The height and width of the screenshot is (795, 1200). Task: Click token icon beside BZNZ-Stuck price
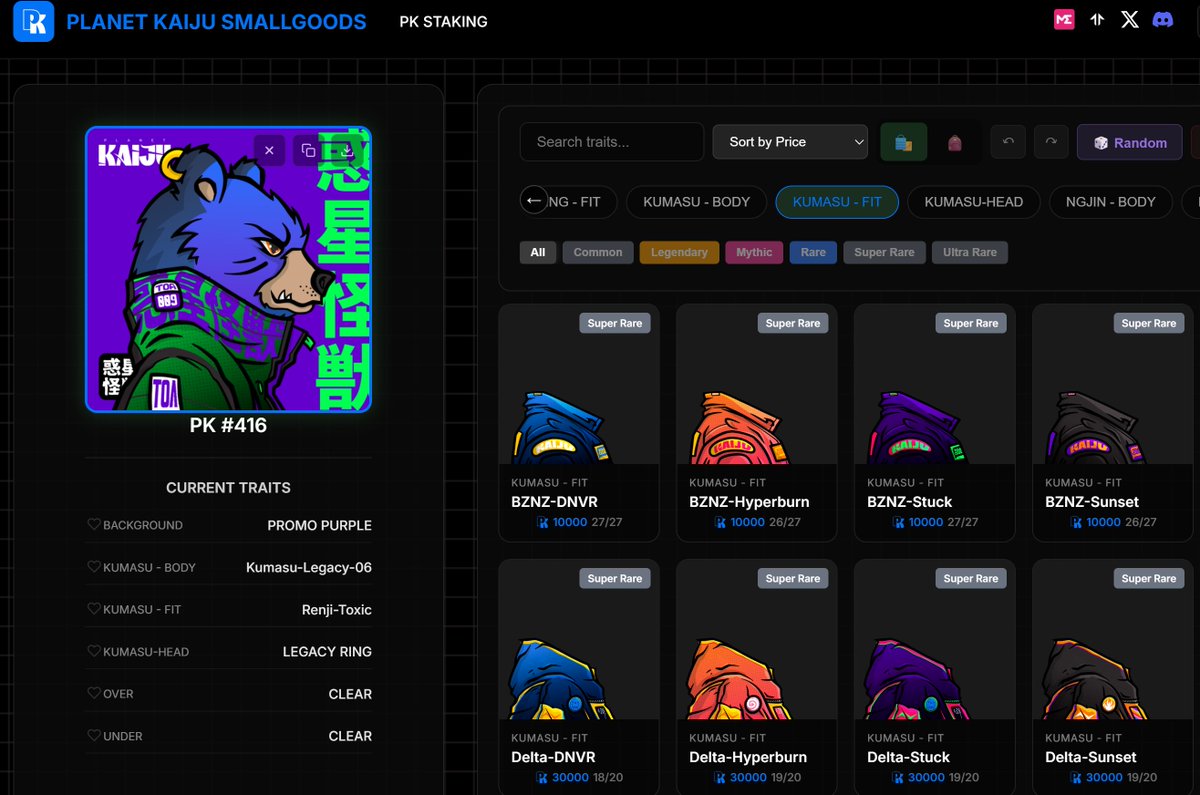coord(899,522)
